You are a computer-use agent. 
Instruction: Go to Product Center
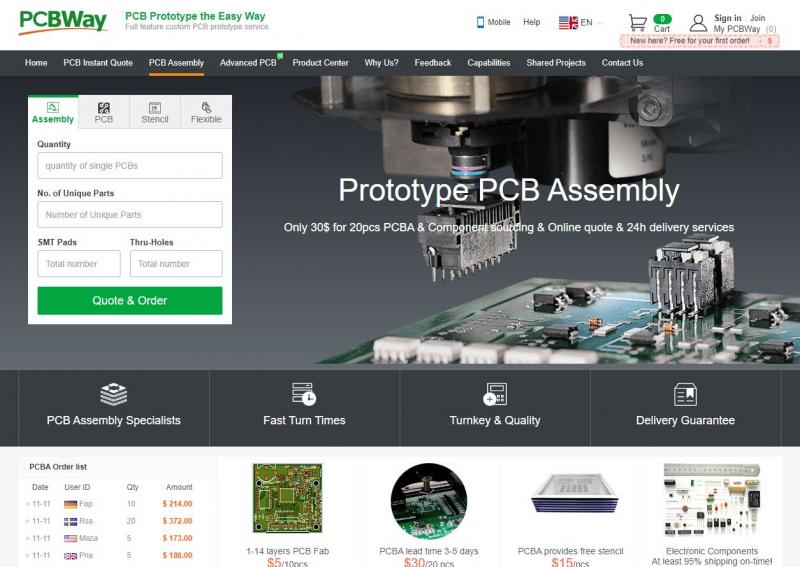[x=320, y=63]
